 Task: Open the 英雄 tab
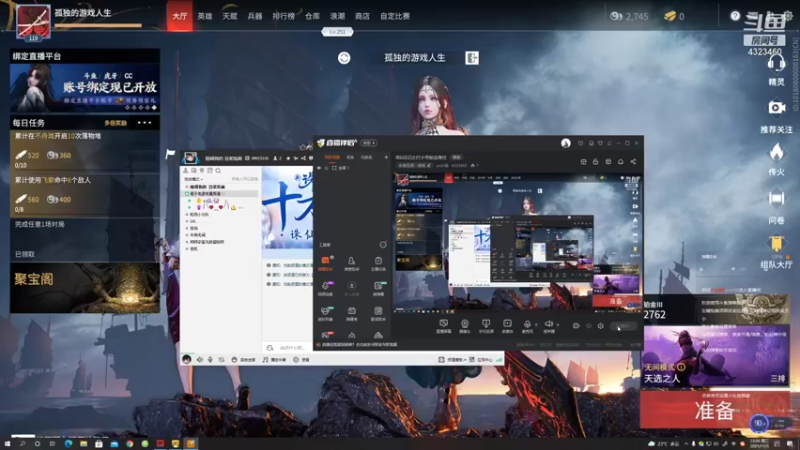click(205, 16)
